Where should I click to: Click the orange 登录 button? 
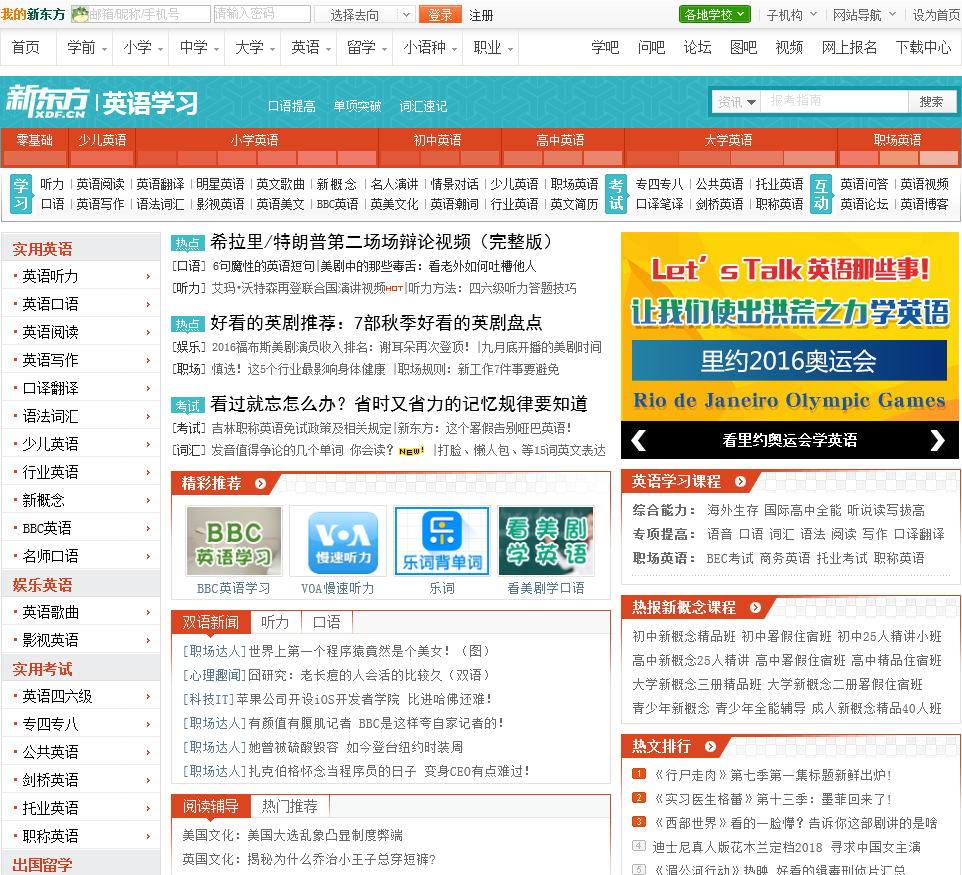click(x=440, y=15)
